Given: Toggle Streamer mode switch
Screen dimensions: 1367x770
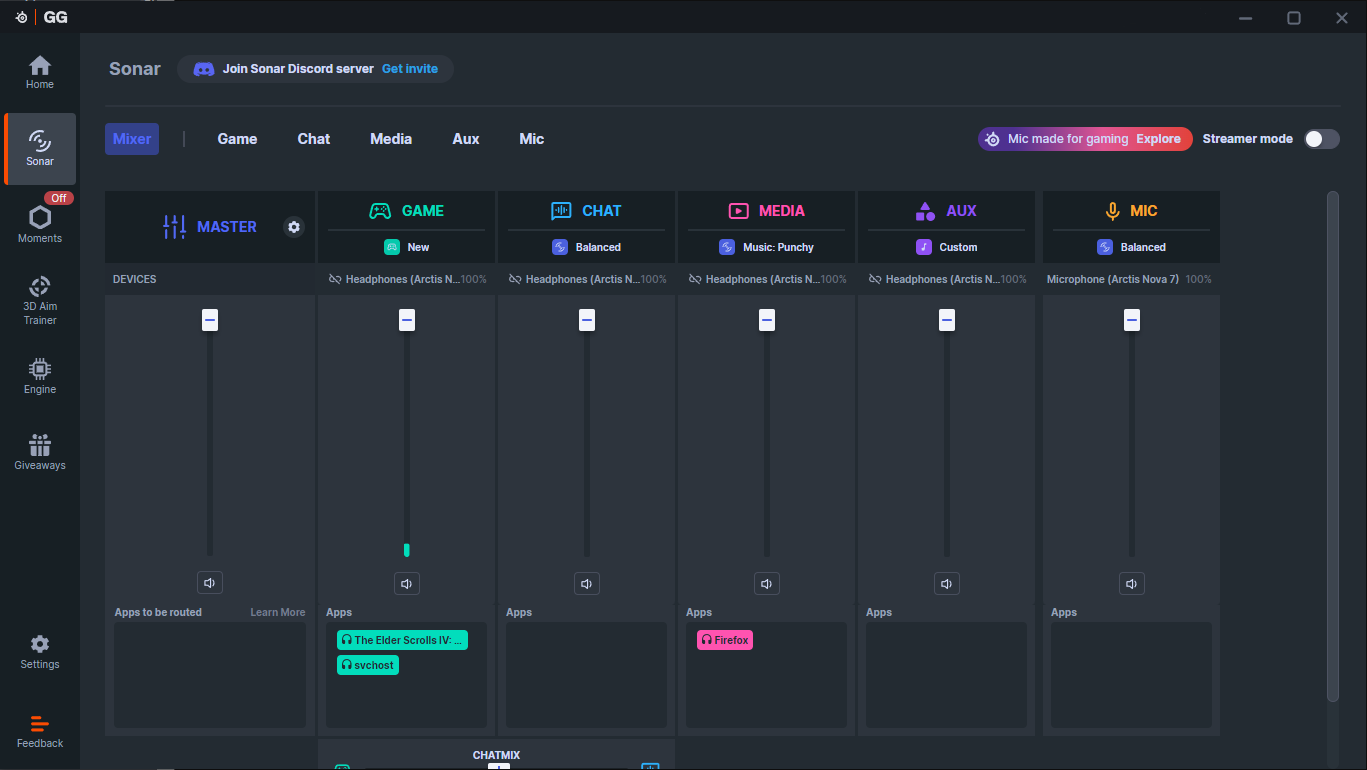Looking at the screenshot, I should point(1322,139).
